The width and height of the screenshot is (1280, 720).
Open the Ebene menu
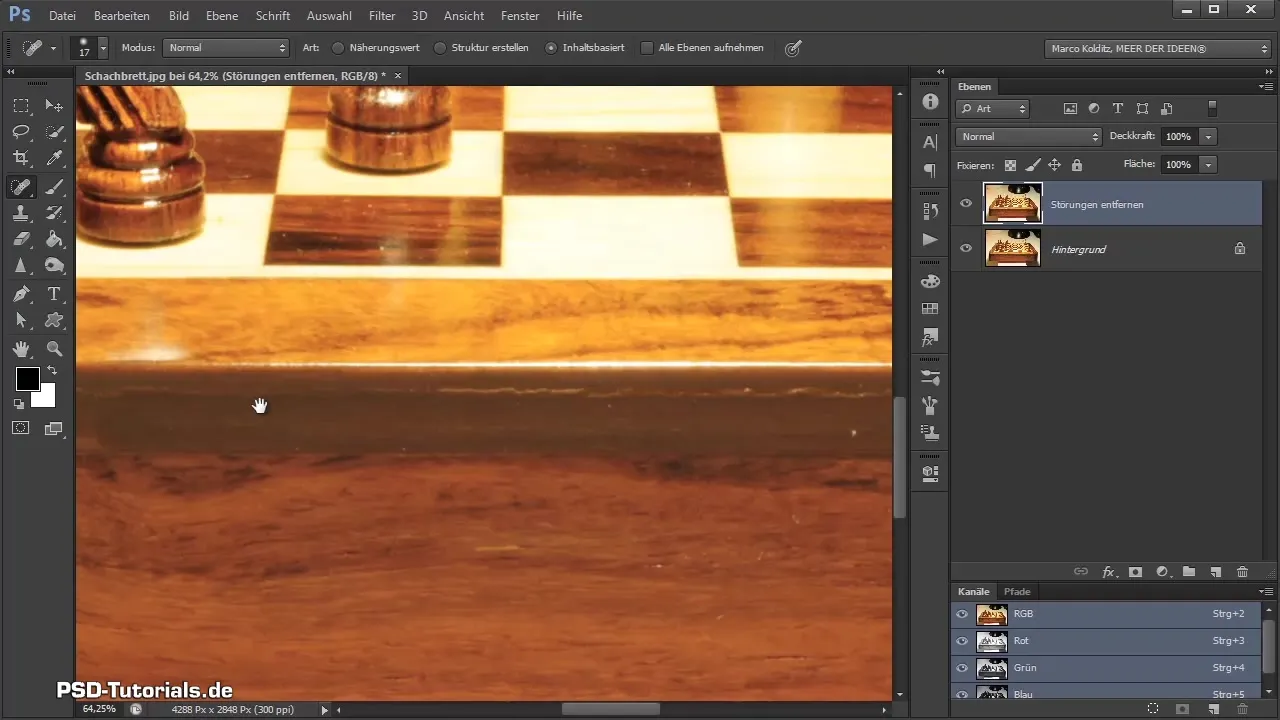(x=222, y=16)
